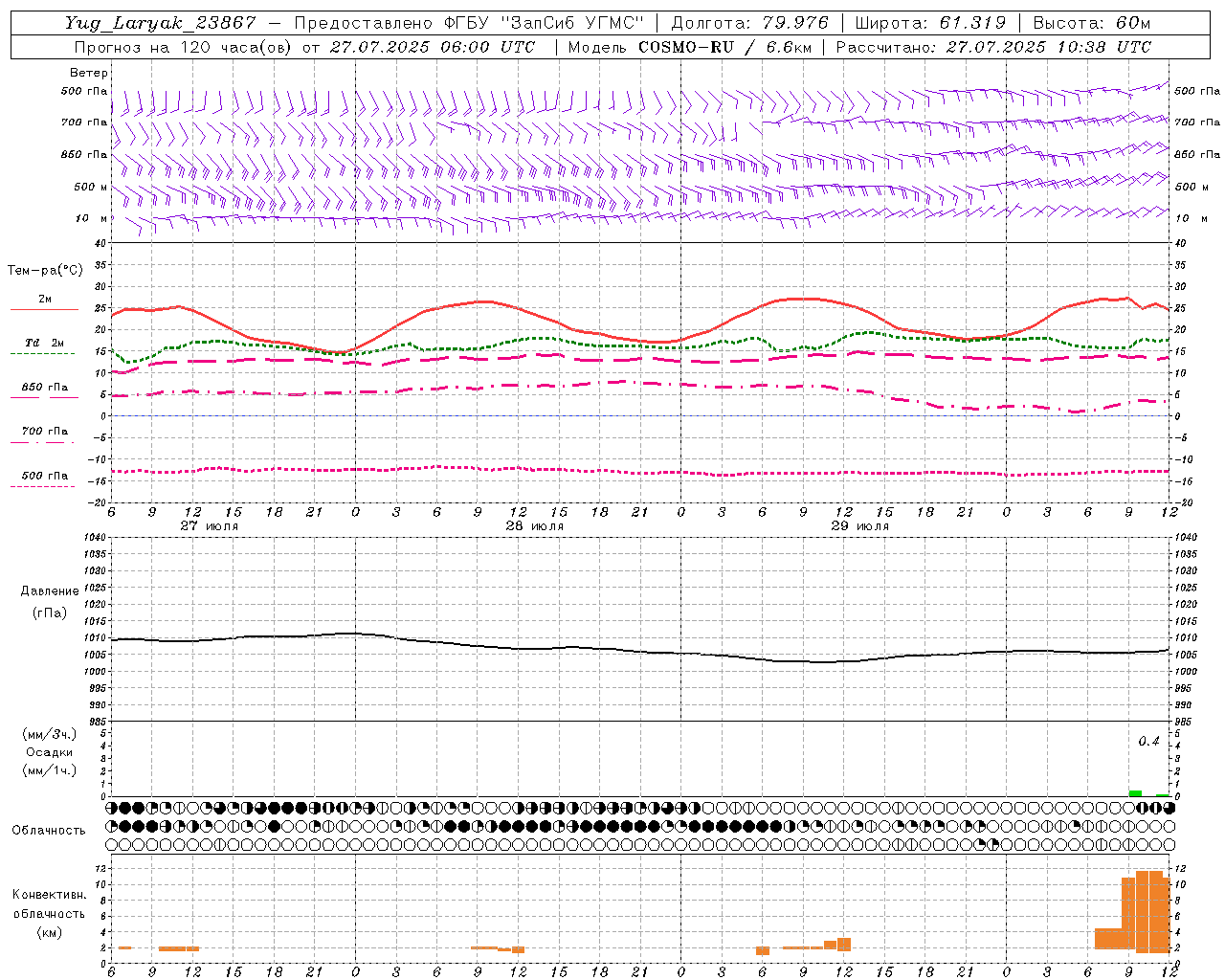Click the 0.4 precipitation value text
This screenshot has width=1225, height=980.
(x=1148, y=742)
